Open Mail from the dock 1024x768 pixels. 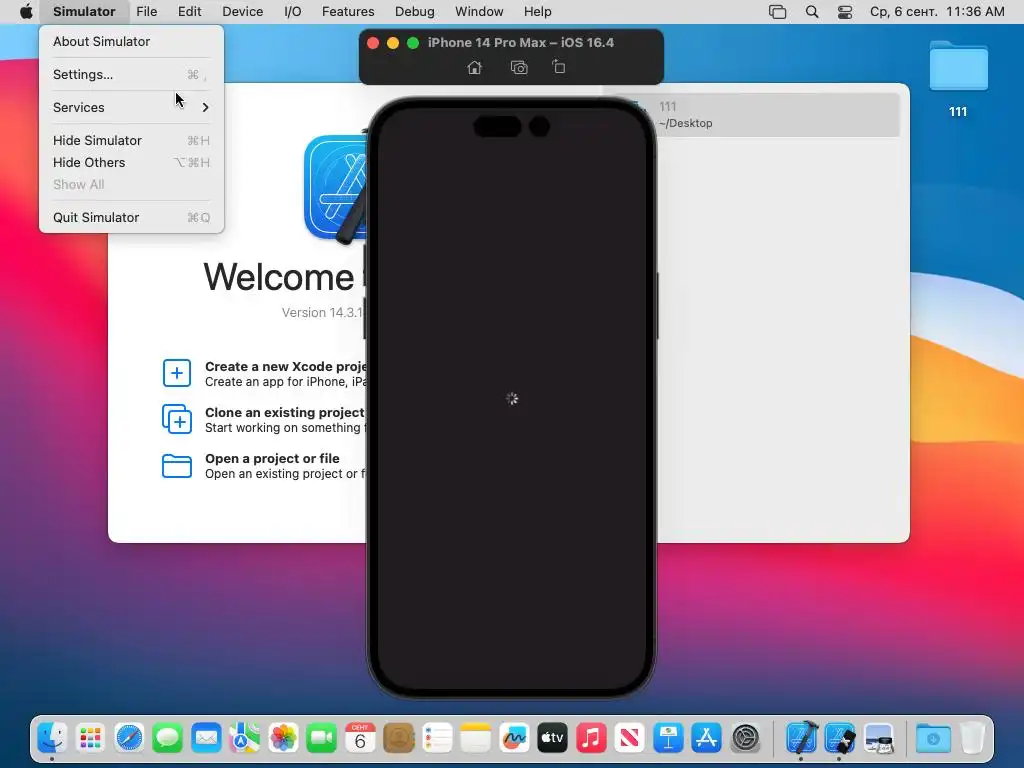[x=206, y=739]
